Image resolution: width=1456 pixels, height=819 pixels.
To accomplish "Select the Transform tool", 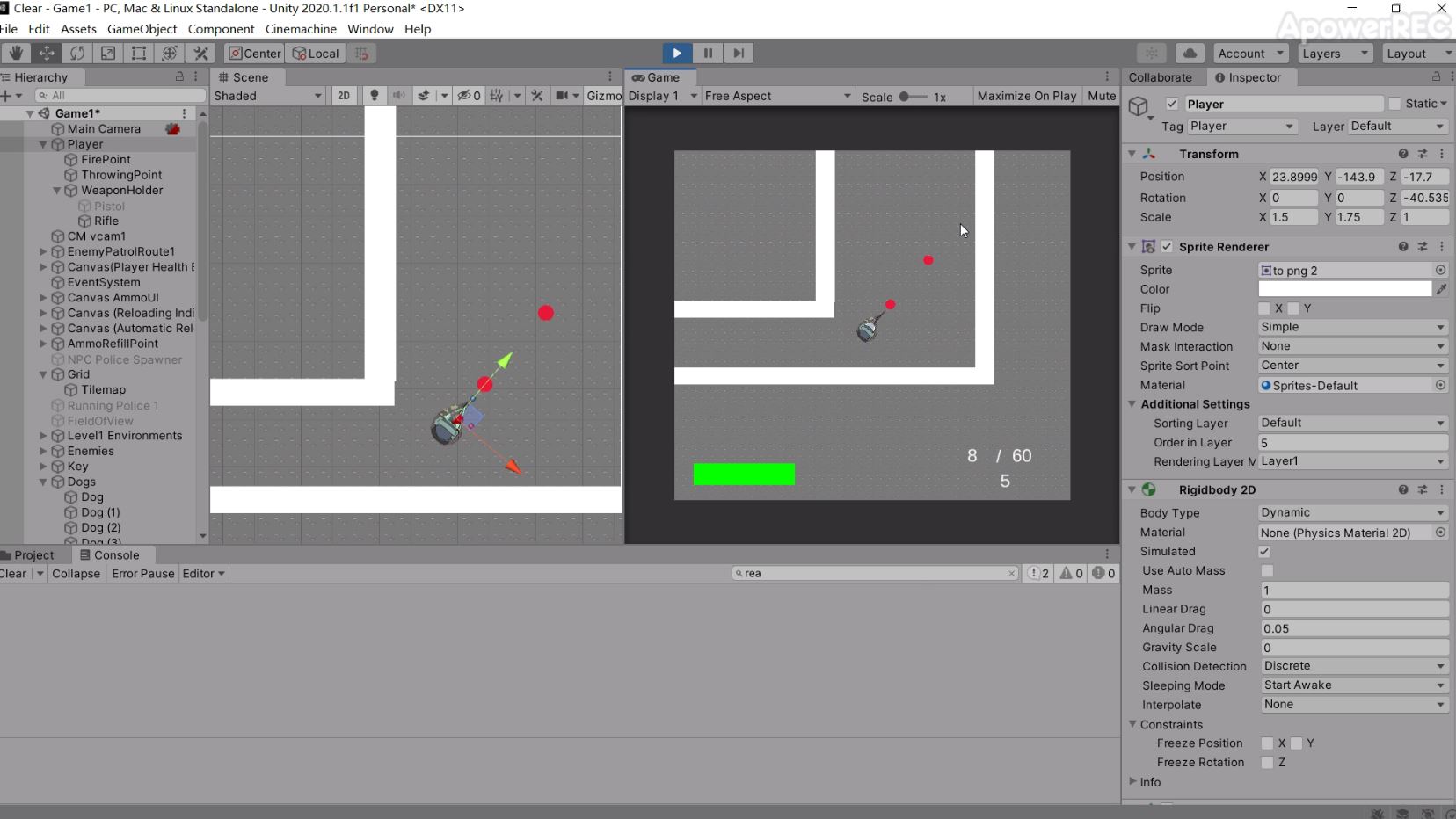I will coord(170,53).
